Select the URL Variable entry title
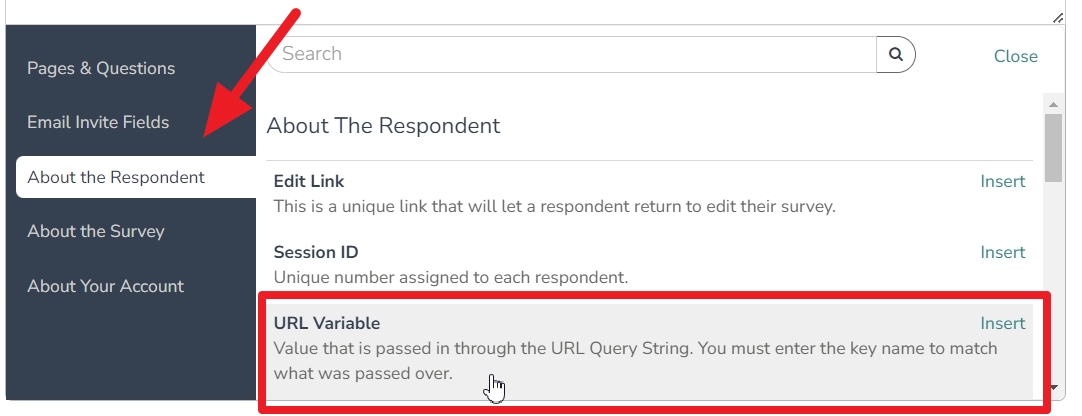The width and height of the screenshot is (1082, 416). [x=327, y=324]
